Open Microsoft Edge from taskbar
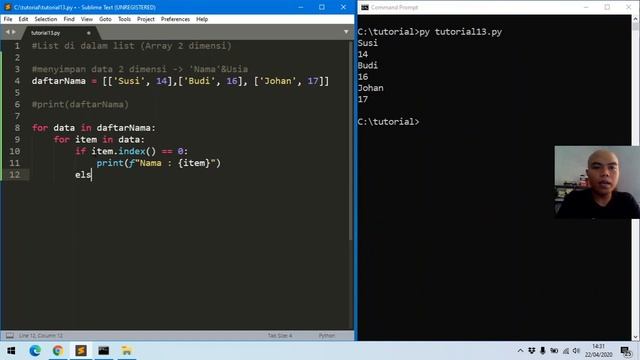640x360 pixels. [35, 351]
